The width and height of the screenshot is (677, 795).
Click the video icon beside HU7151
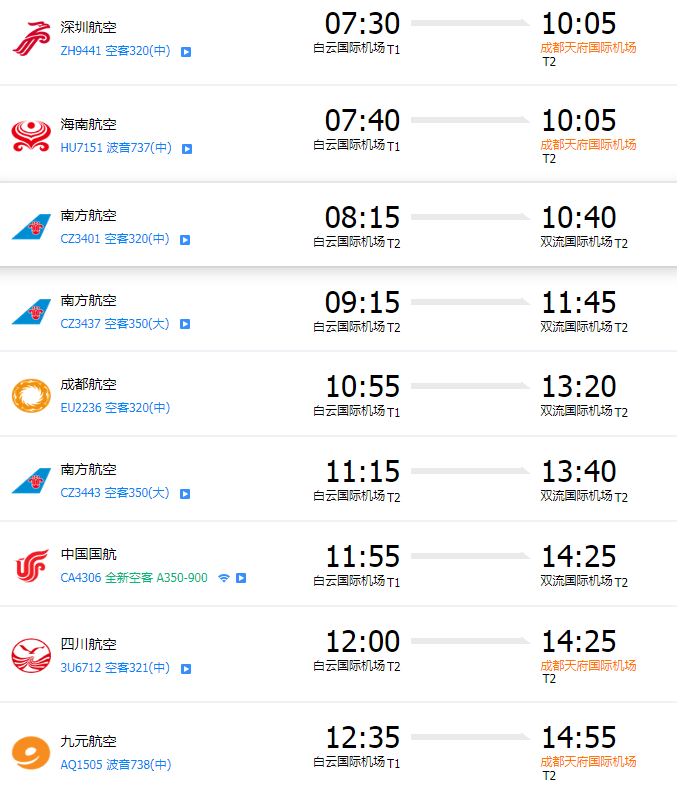(187, 149)
